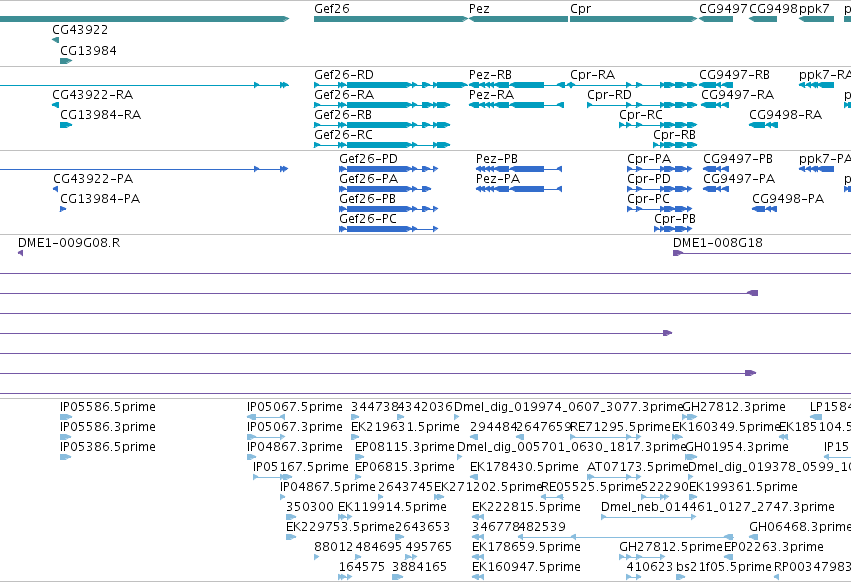Click the CG9497-PA protein

pos(716,189)
